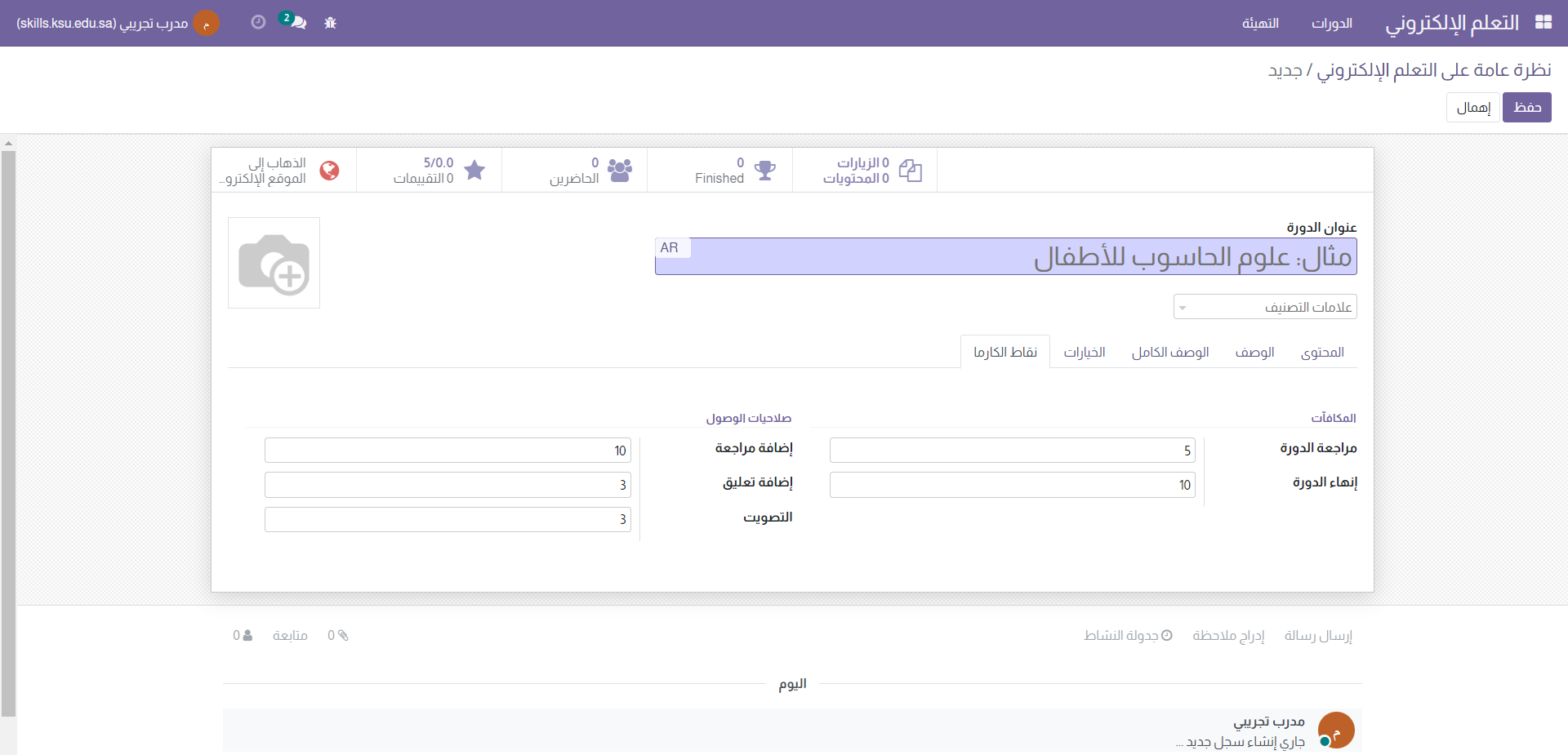
Task: Open the التهيئة configuration menu
Action: click(x=1260, y=23)
